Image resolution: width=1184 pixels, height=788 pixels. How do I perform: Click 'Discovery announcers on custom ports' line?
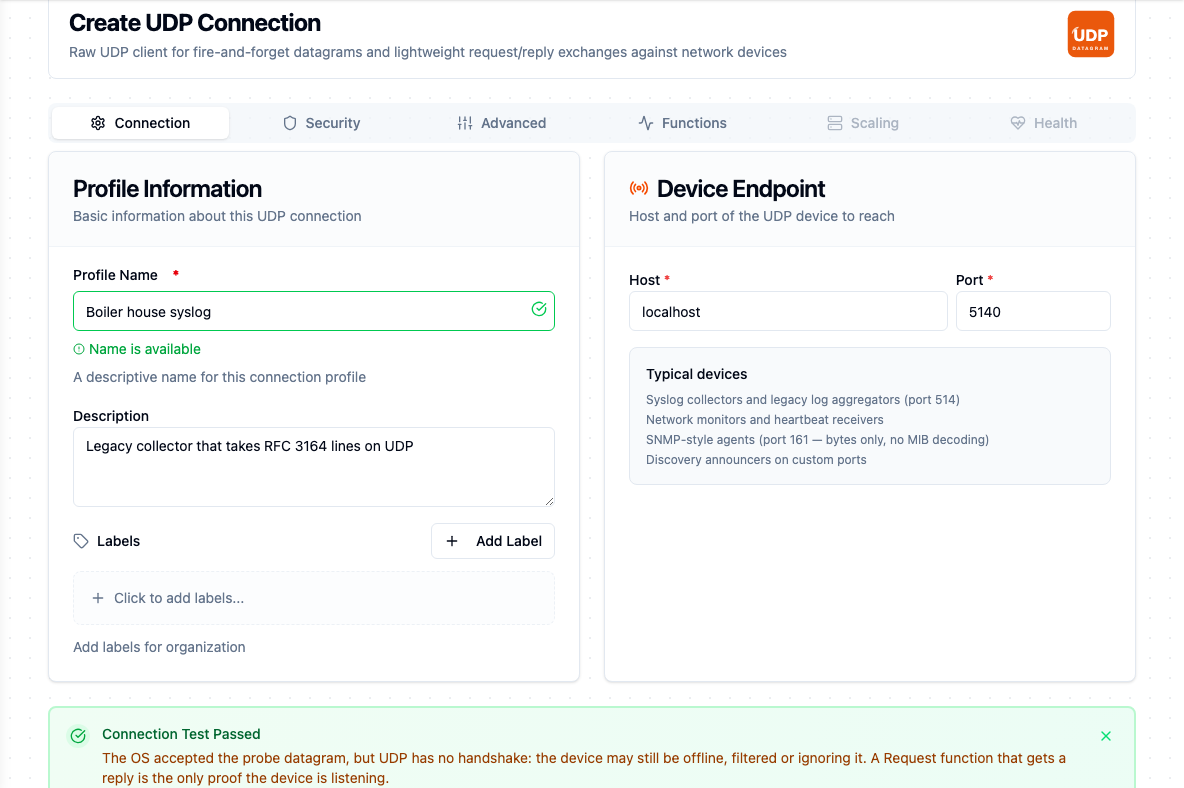click(757, 460)
